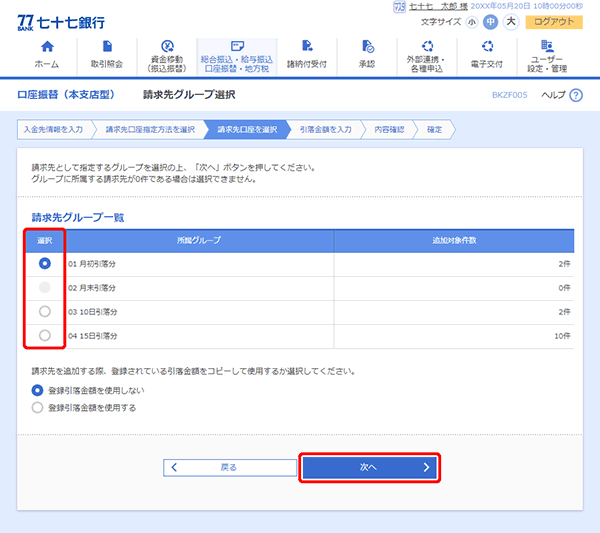Click disabled radio for 02 月末引落分
The height and width of the screenshot is (533, 600).
[45, 287]
